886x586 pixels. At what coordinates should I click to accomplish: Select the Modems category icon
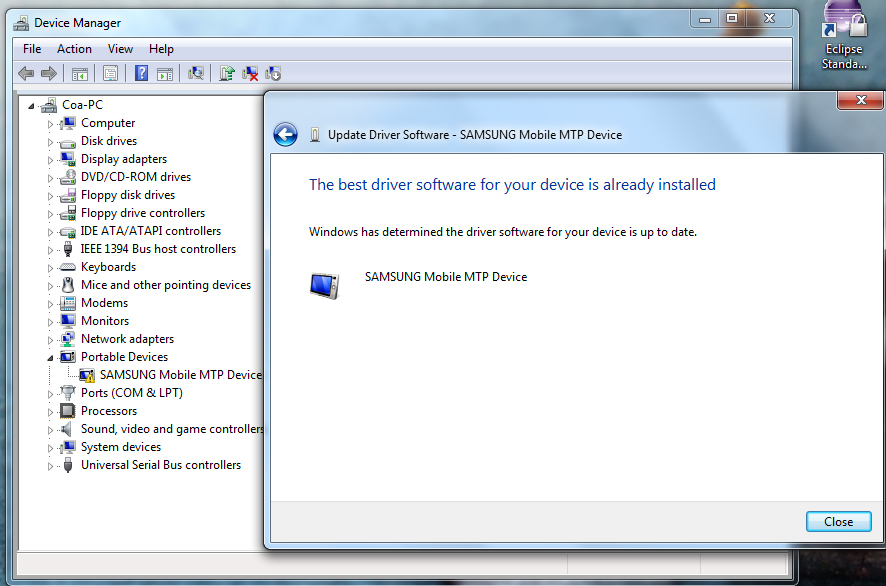(x=68, y=303)
